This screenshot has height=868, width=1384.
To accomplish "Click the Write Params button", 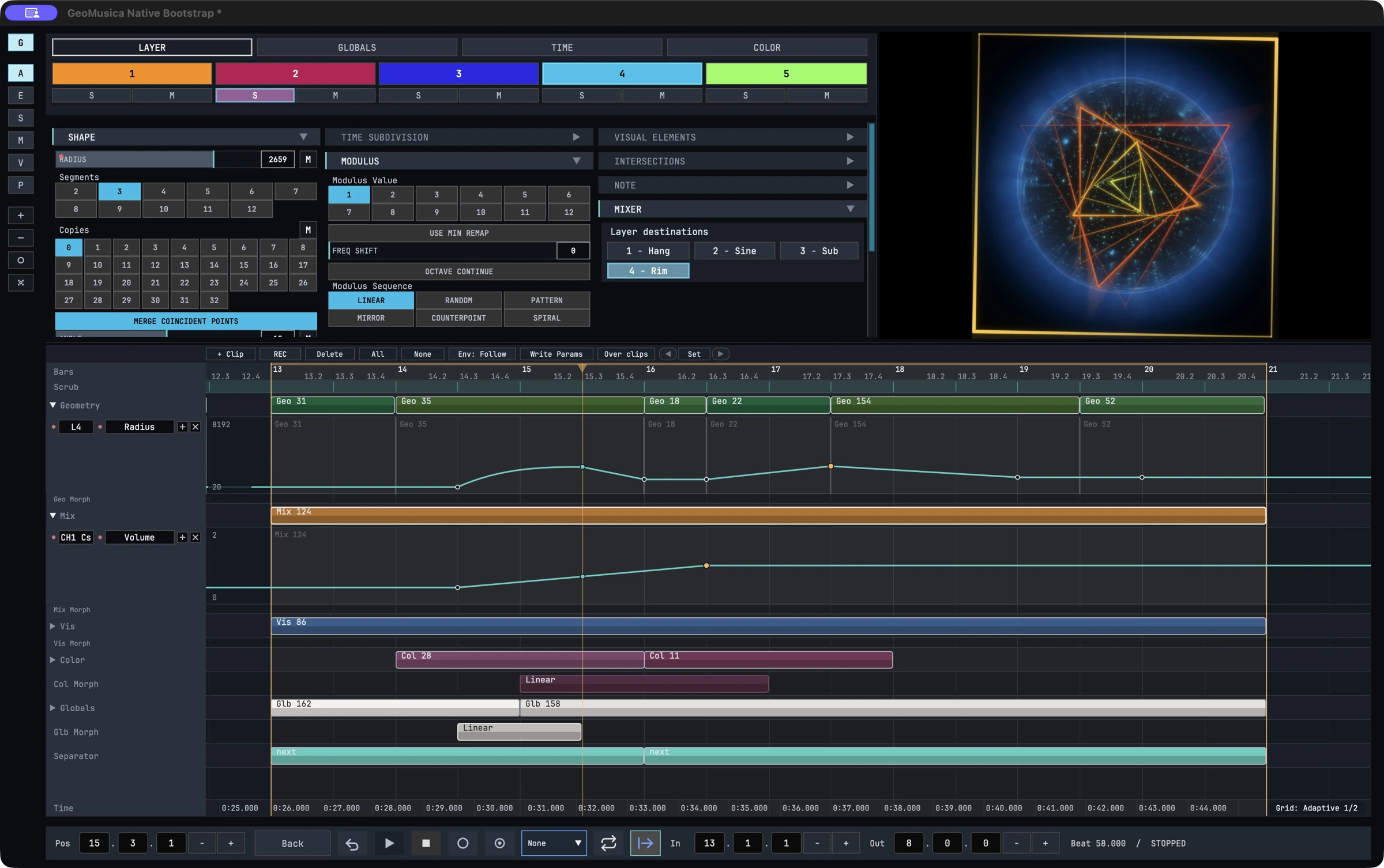I will tap(556, 354).
